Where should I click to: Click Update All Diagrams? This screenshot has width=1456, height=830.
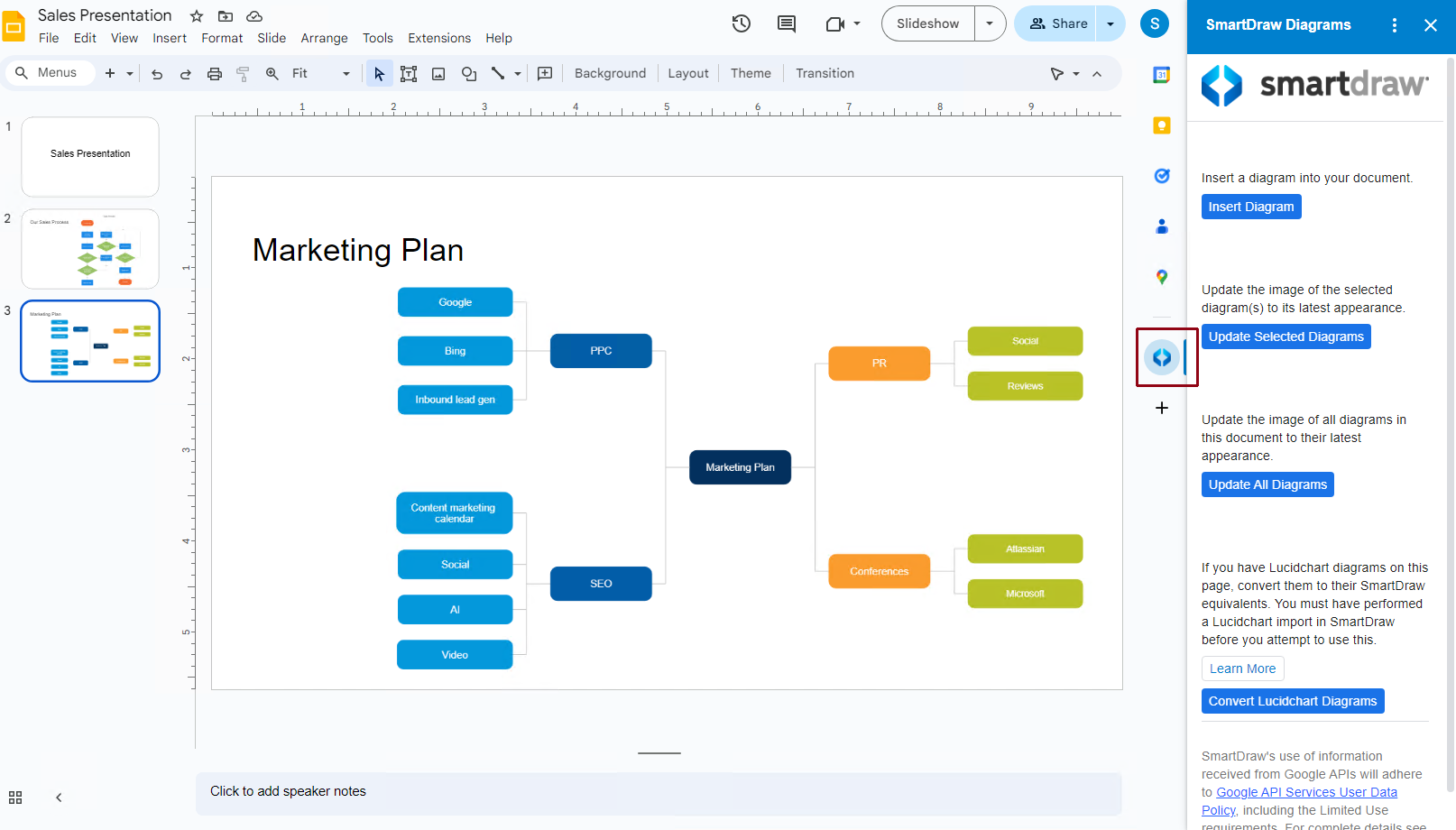click(1267, 484)
